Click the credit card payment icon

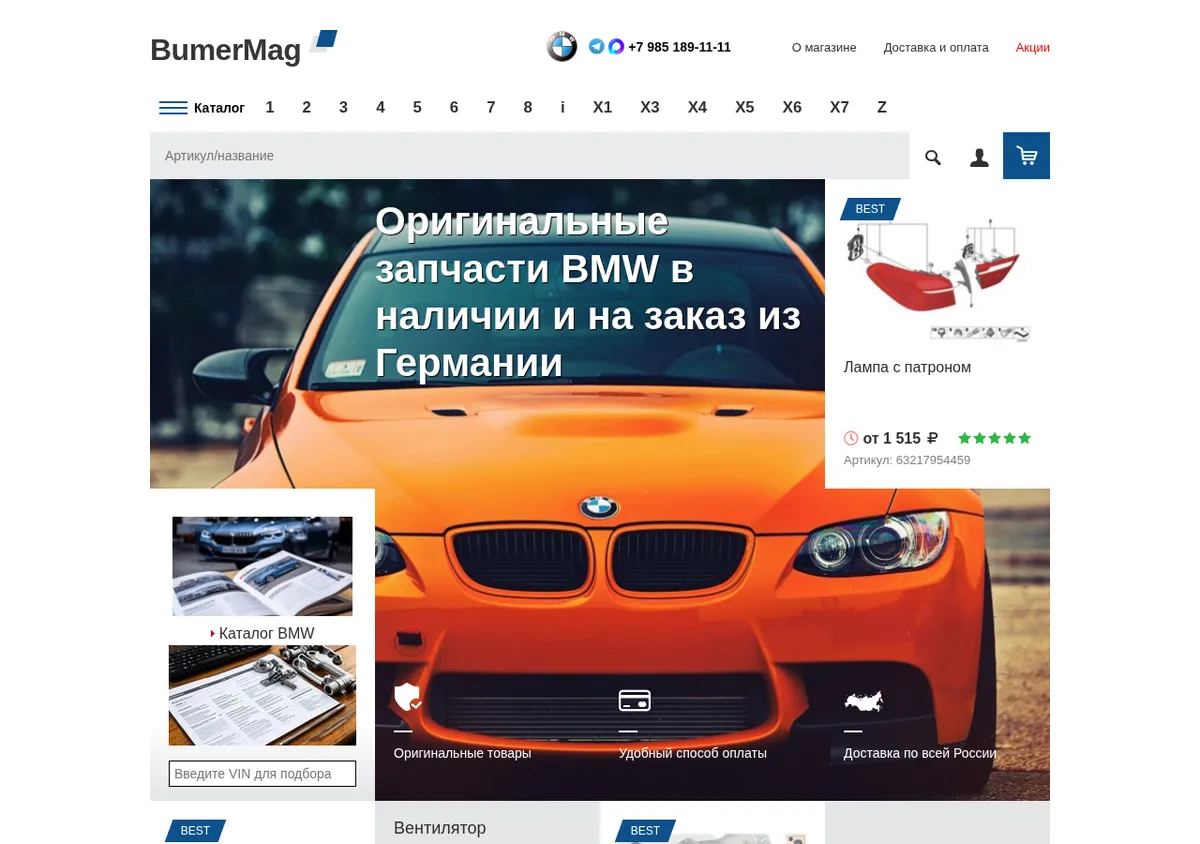(635, 700)
